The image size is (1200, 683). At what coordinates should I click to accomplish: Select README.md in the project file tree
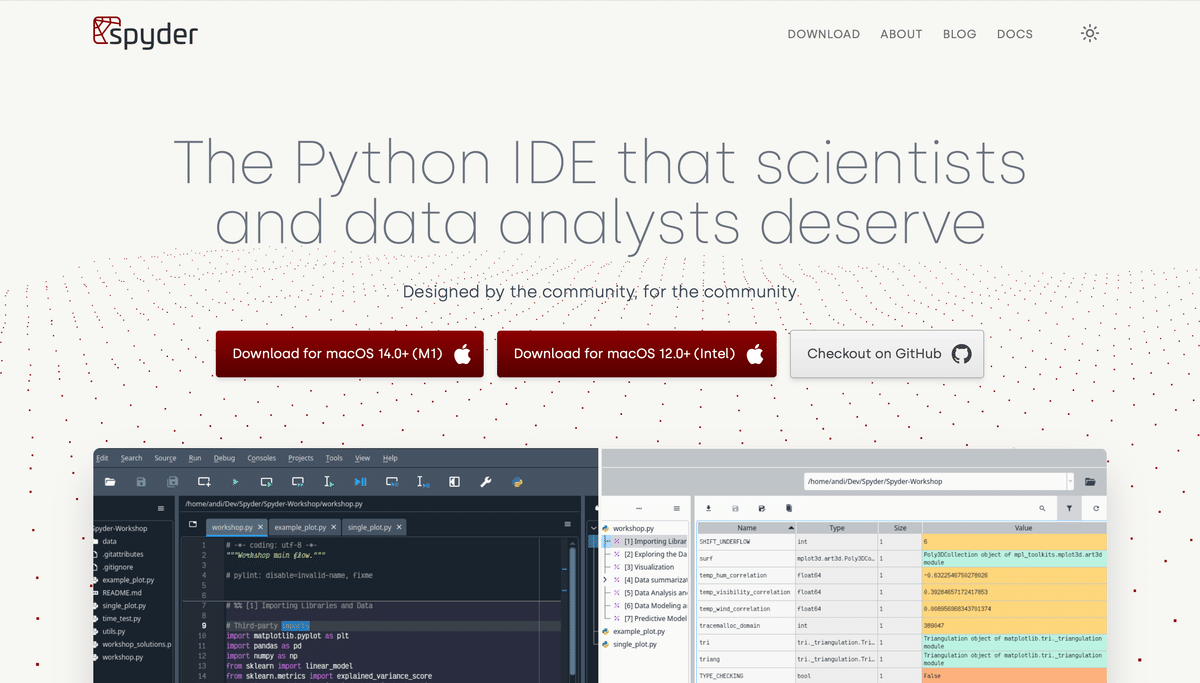pyautogui.click(x=122, y=592)
